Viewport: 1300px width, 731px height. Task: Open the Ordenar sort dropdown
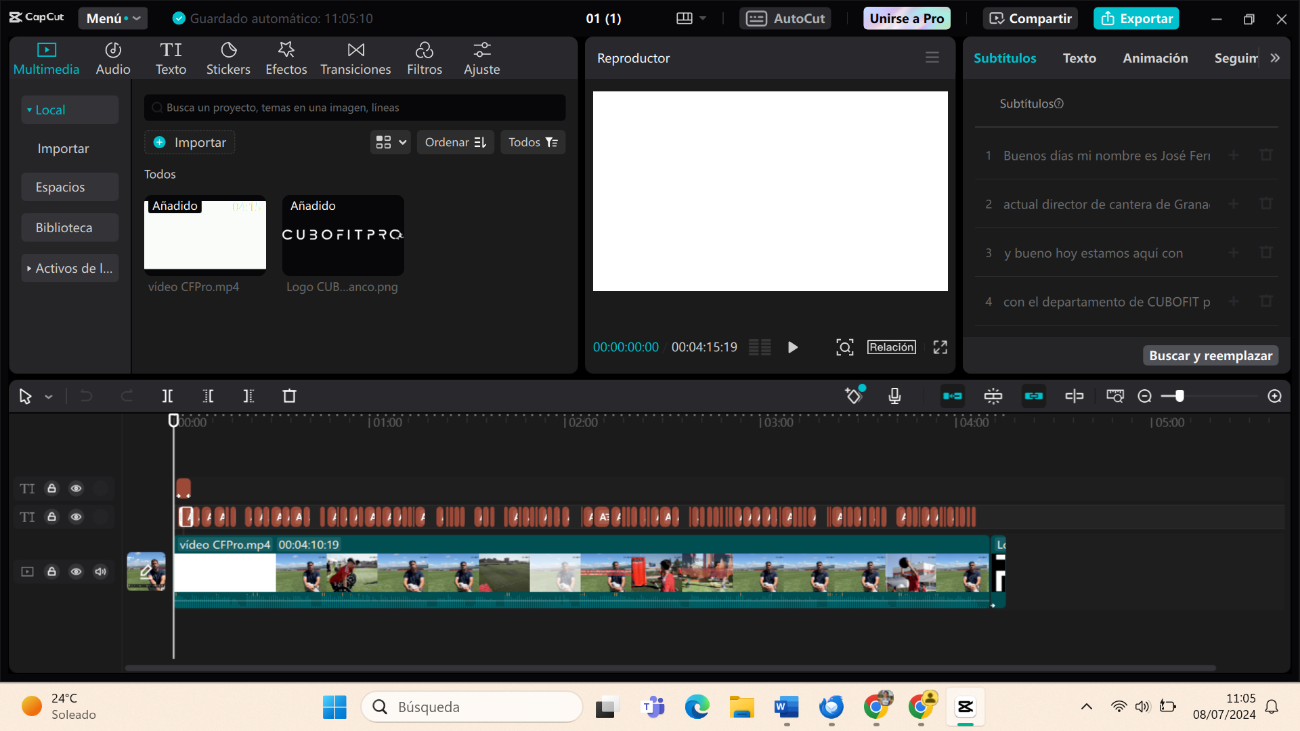point(455,142)
